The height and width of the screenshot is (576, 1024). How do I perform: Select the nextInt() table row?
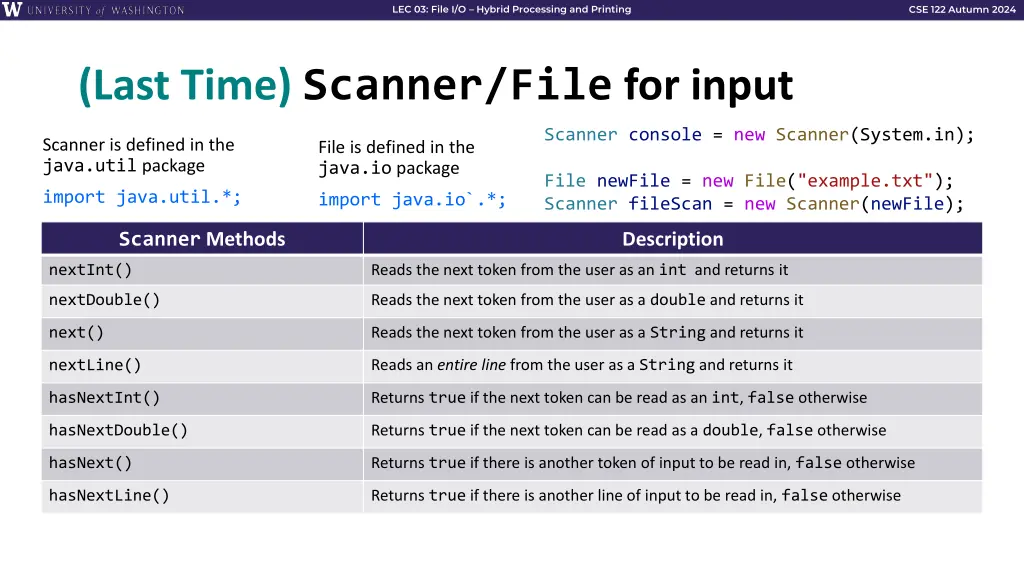tap(511, 270)
